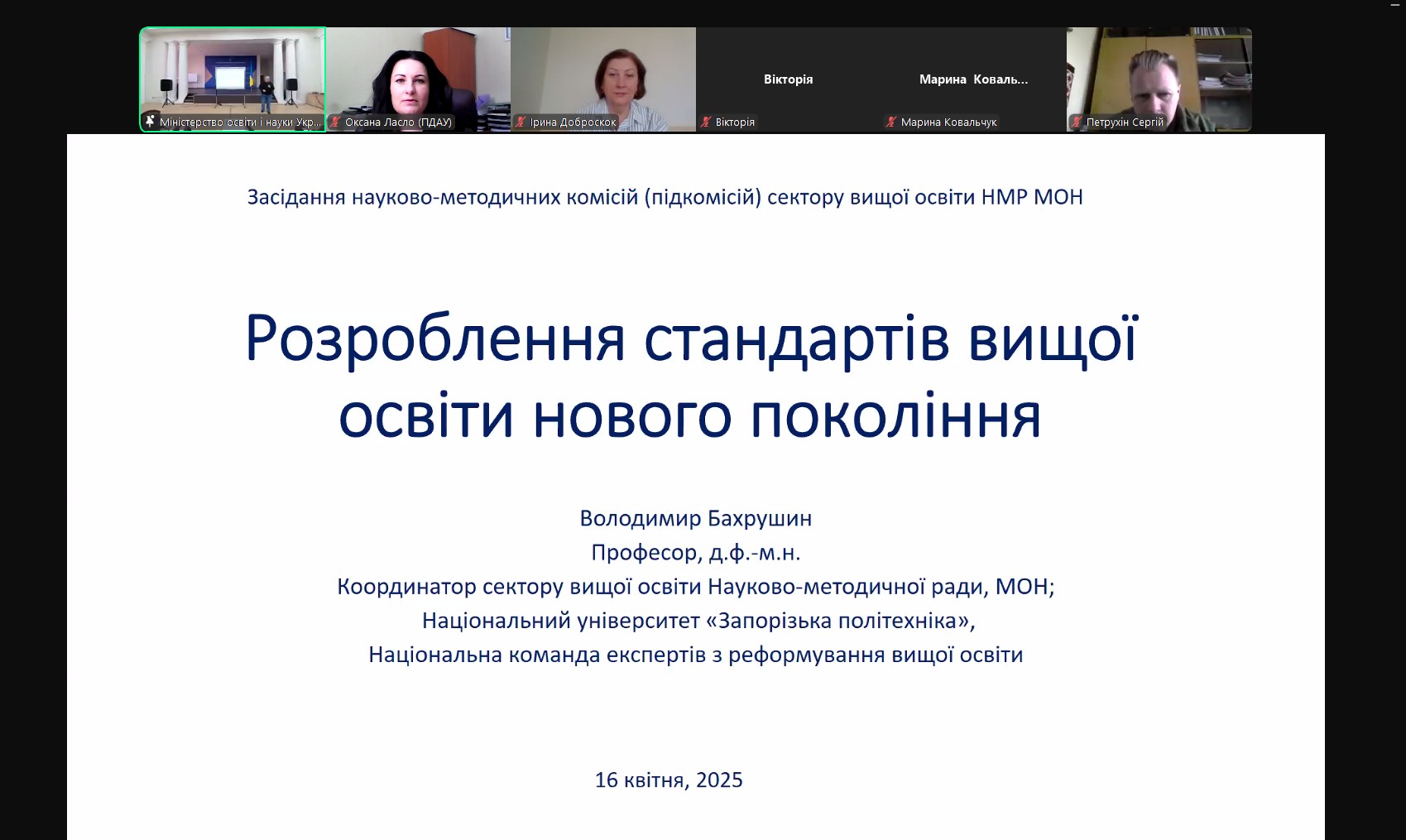Select Петрухін Сергій video thumbnail
Screen dimensions: 1406x840
pos(1159,79)
